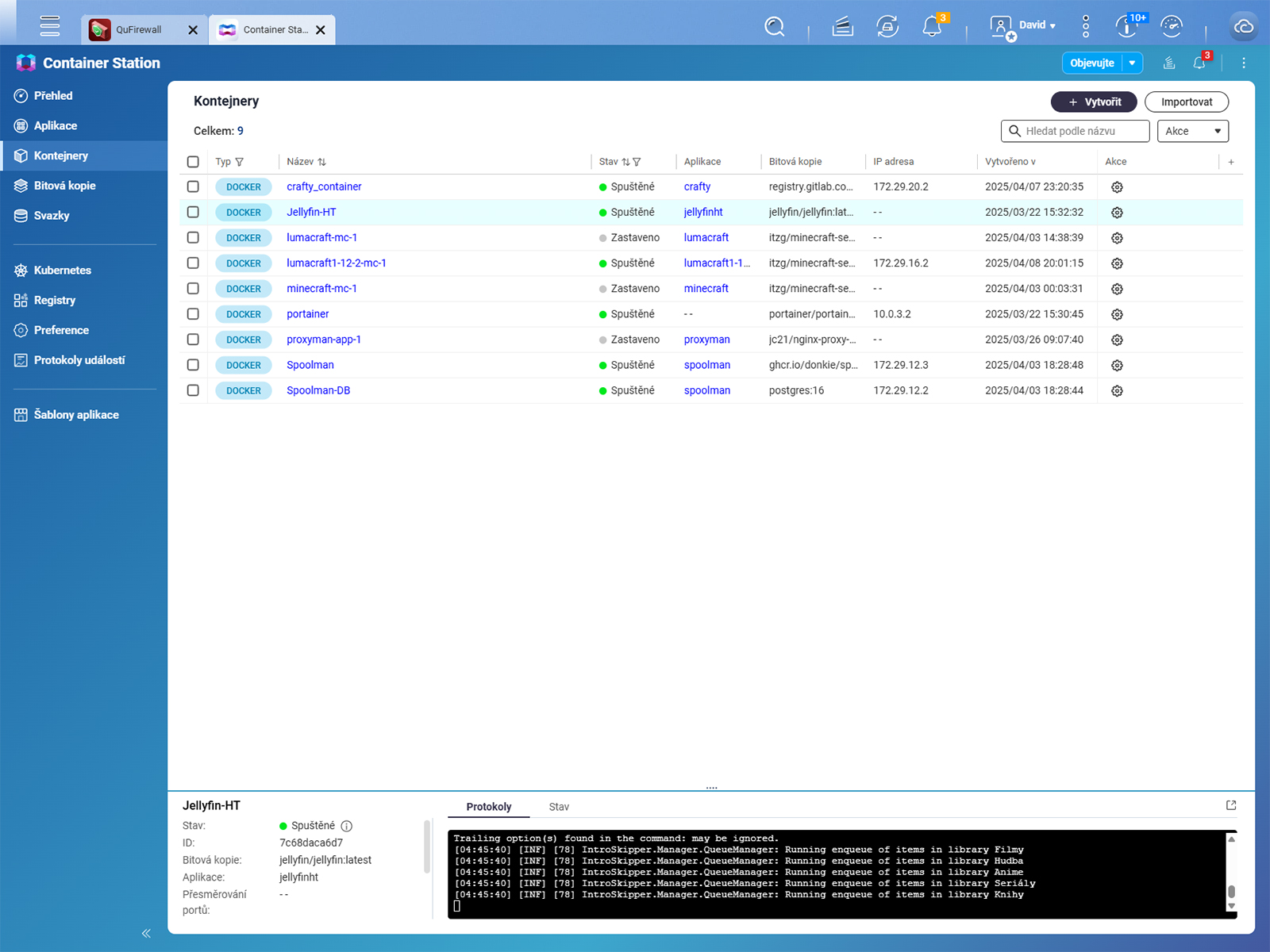Filter containers by Typ filter icon
1270x952 pixels.
pyautogui.click(x=240, y=162)
